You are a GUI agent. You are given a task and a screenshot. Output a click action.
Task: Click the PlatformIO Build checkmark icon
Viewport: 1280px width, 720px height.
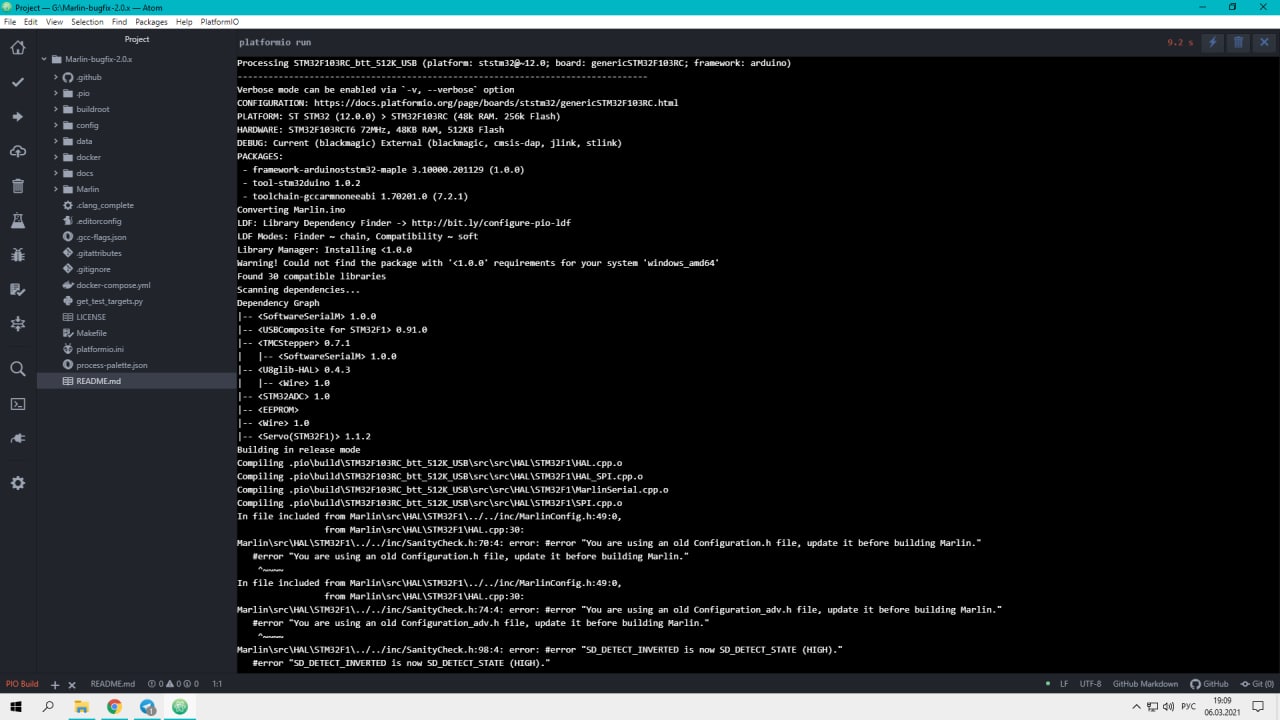[18, 82]
